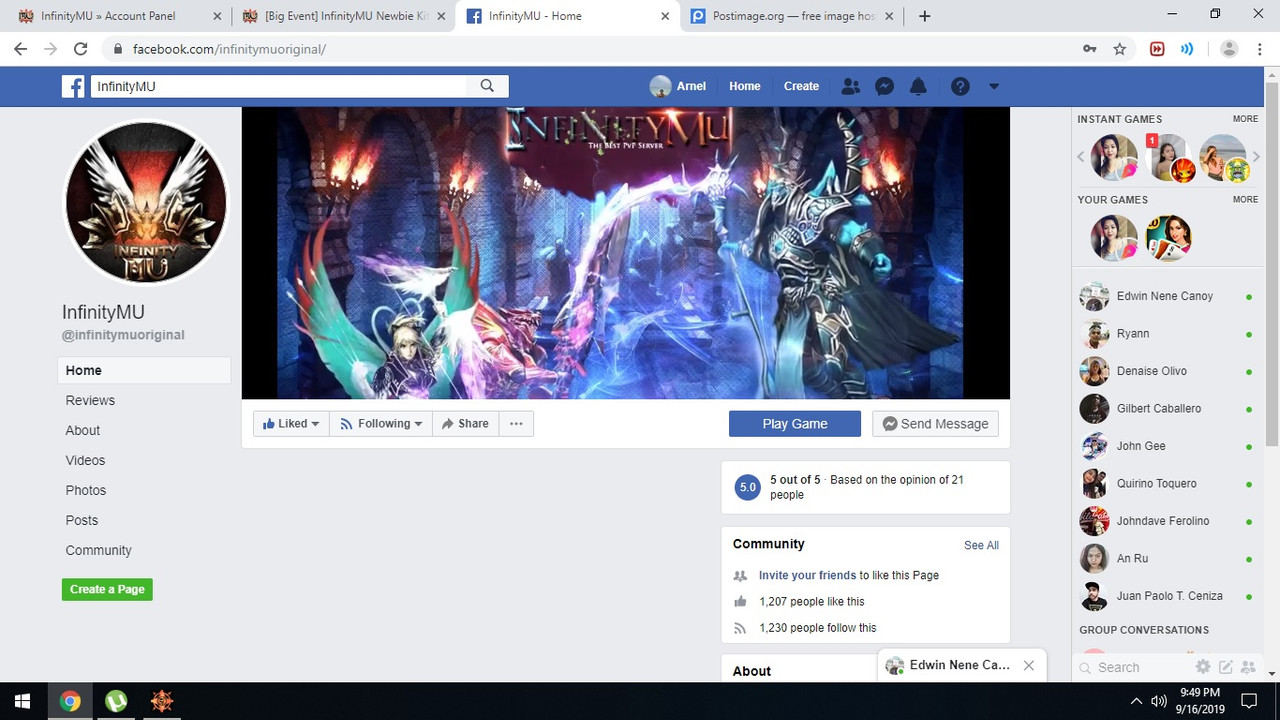Viewport: 1280px width, 720px height.
Task: Open the Notifications bell icon
Action: click(918, 86)
